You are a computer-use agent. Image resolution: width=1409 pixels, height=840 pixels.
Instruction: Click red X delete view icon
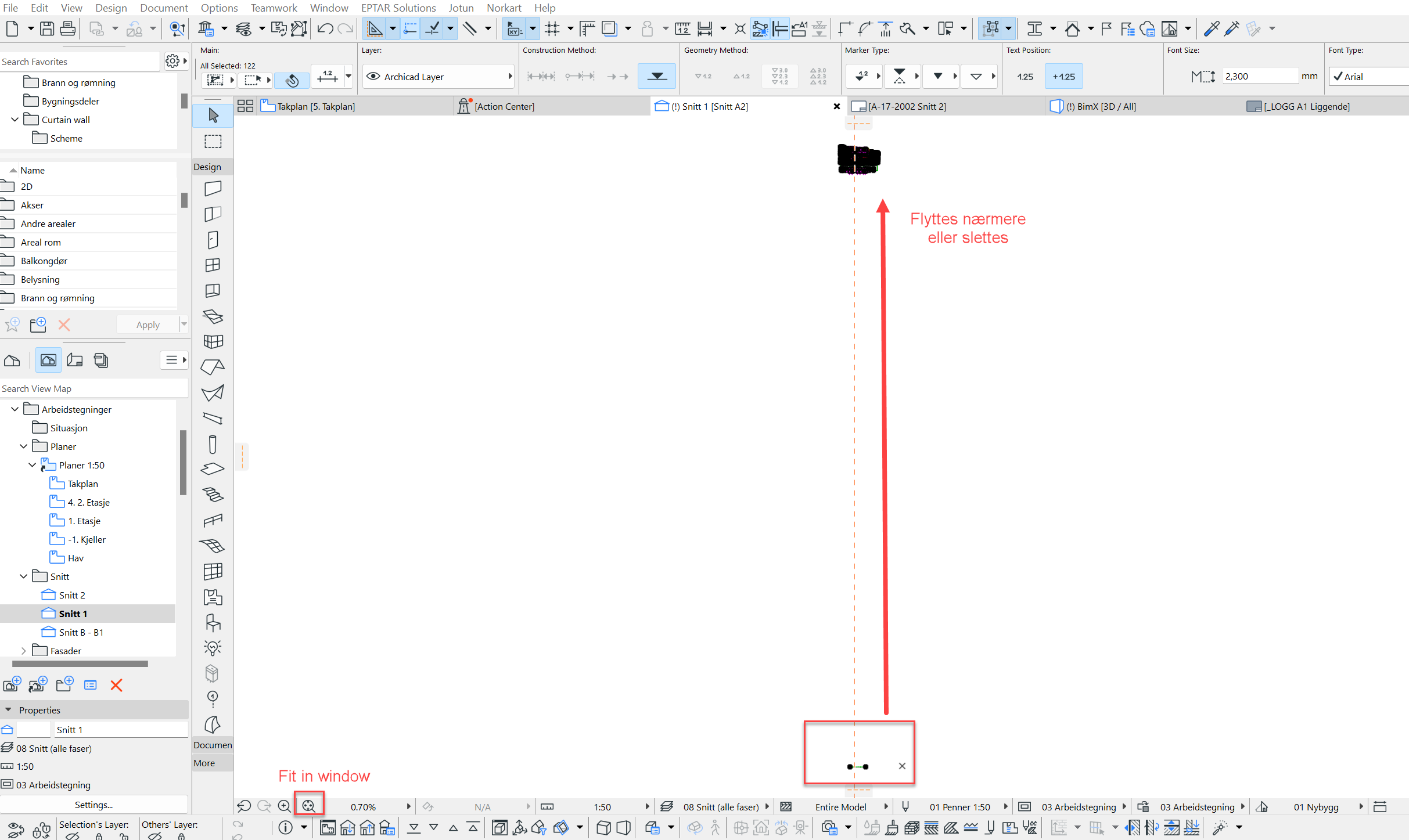coord(116,685)
